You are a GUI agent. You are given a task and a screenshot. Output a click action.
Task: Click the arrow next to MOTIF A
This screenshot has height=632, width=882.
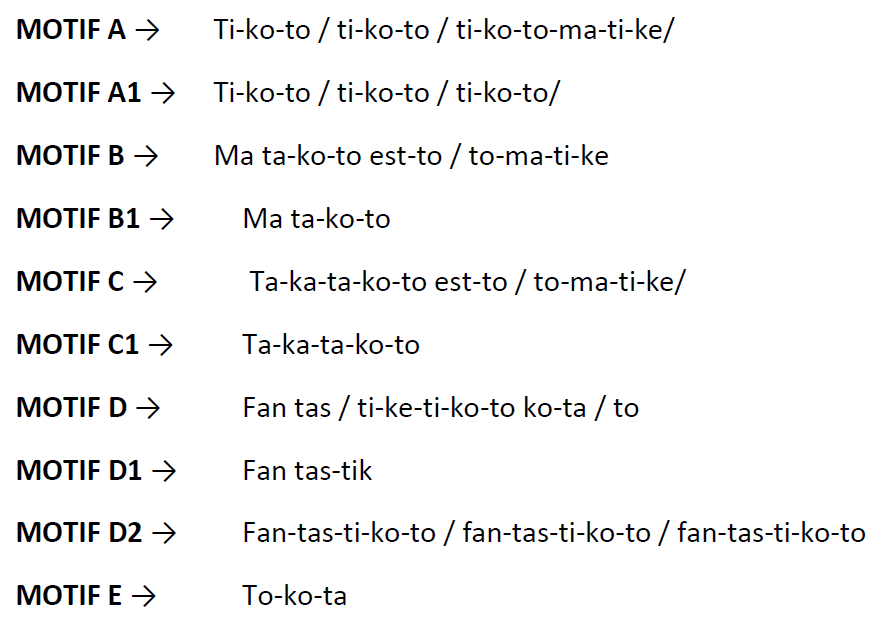[148, 30]
